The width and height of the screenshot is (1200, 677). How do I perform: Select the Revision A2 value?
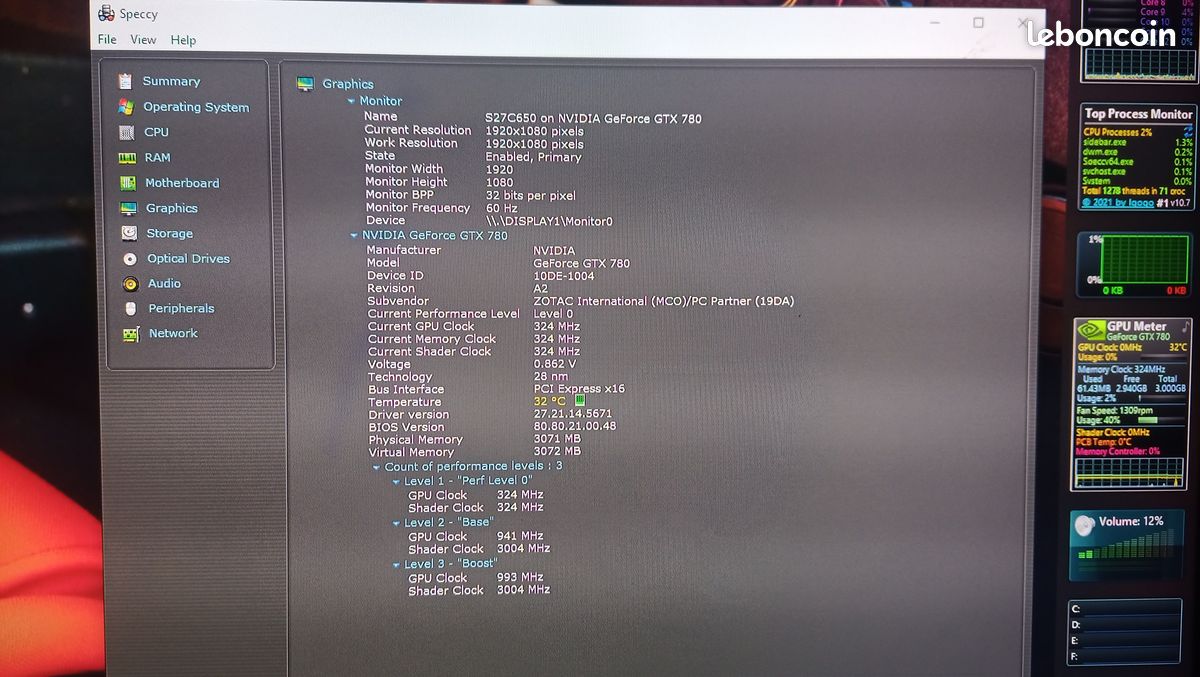click(x=541, y=288)
